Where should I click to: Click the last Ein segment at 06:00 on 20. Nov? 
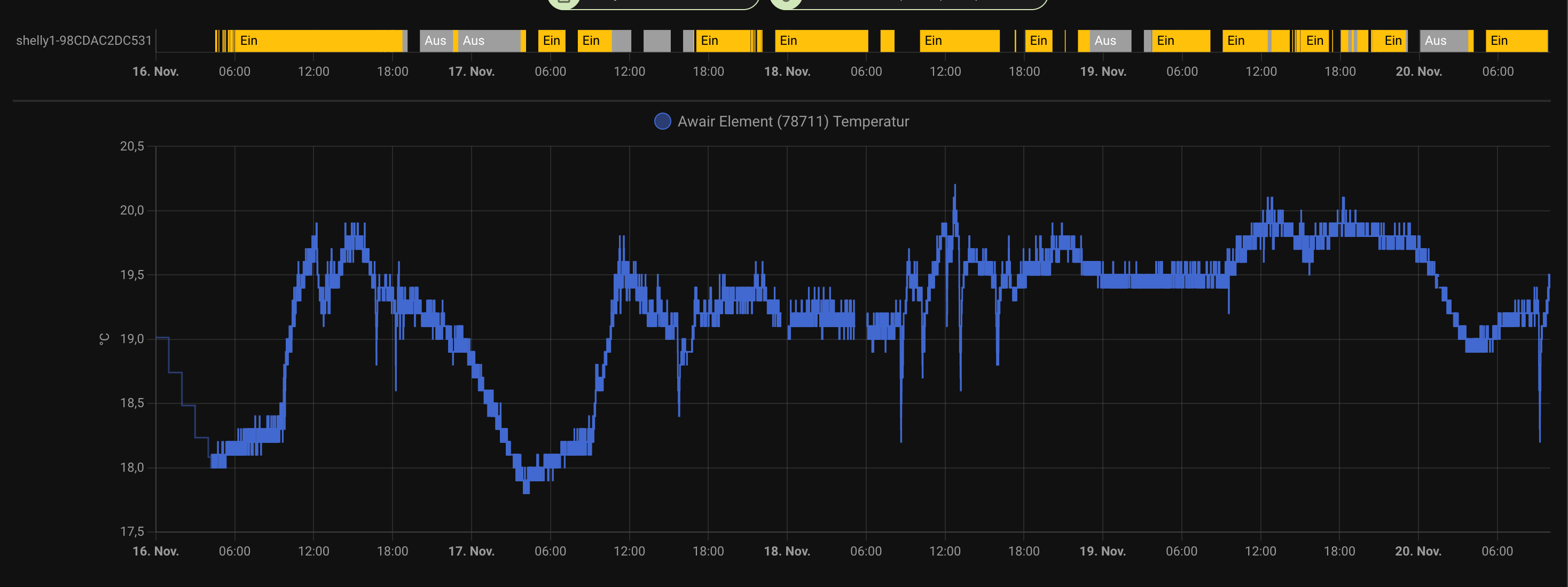click(x=1516, y=41)
